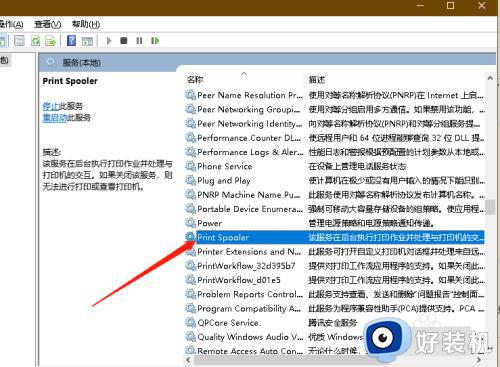Click the horizontal scrollbar right arrow
The image size is (500, 367).
coord(479,360)
